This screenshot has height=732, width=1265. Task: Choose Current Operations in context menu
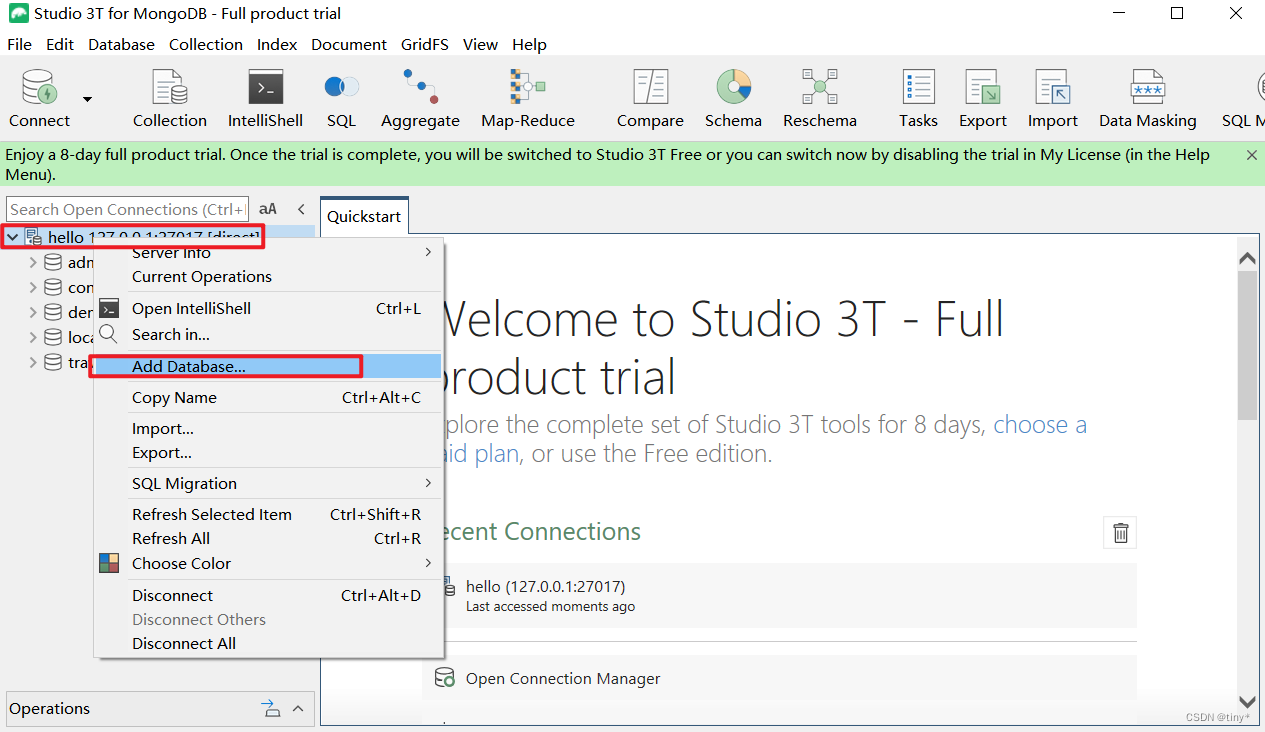click(x=268, y=277)
